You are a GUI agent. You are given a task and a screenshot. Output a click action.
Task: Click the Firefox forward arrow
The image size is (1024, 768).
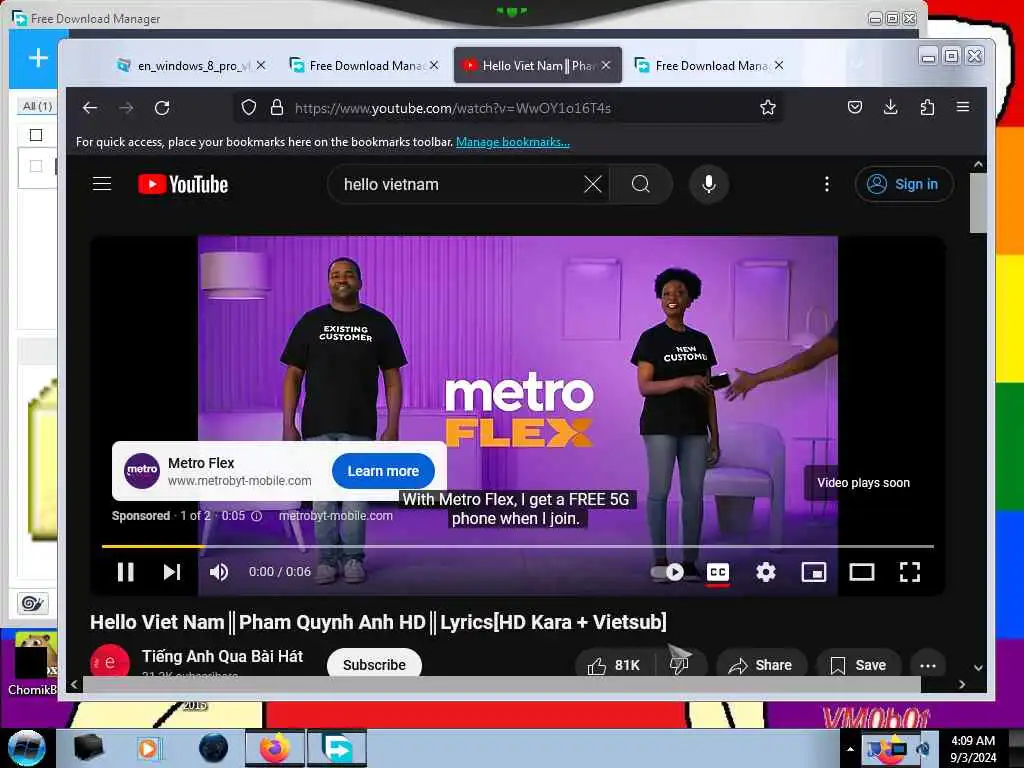126,108
